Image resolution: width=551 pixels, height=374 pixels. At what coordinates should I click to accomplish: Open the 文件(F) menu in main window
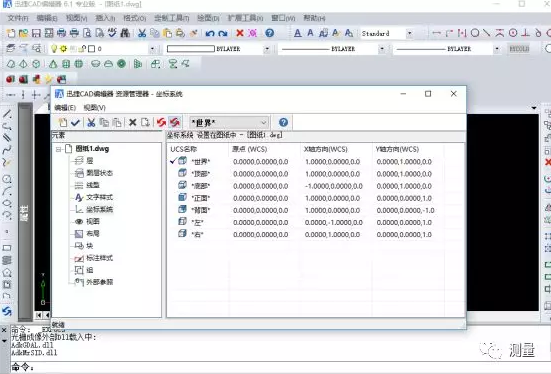tap(18, 18)
